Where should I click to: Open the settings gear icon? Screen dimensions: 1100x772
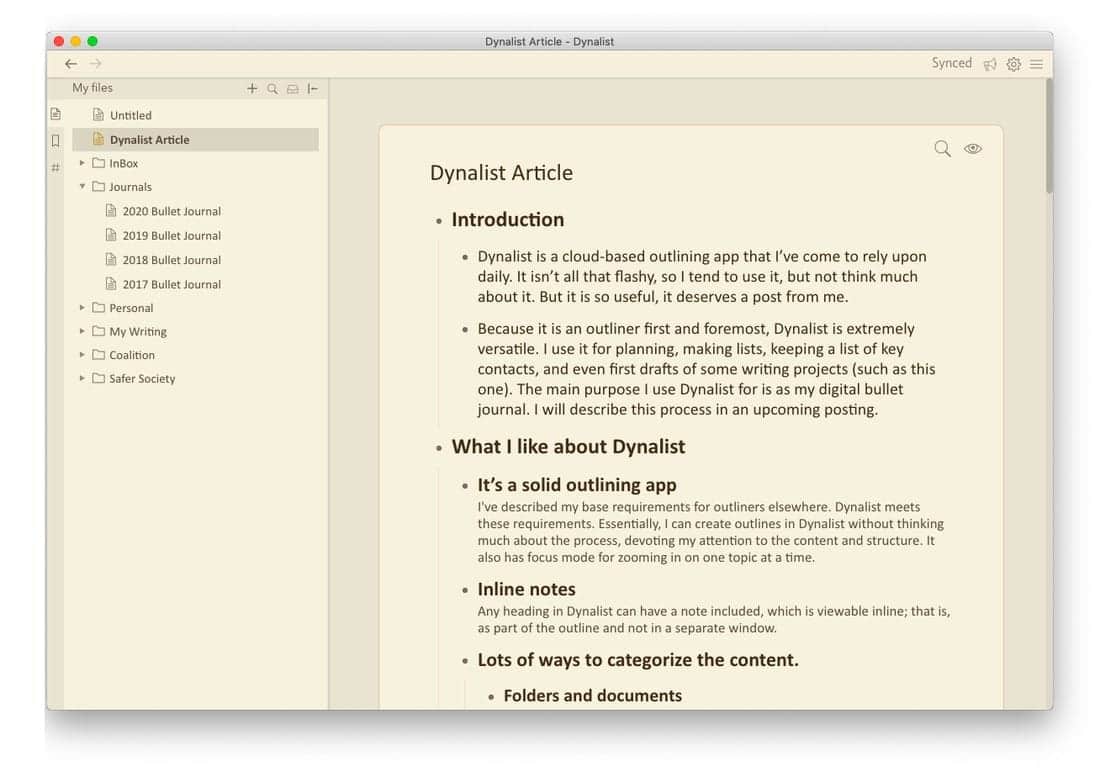pos(1014,64)
